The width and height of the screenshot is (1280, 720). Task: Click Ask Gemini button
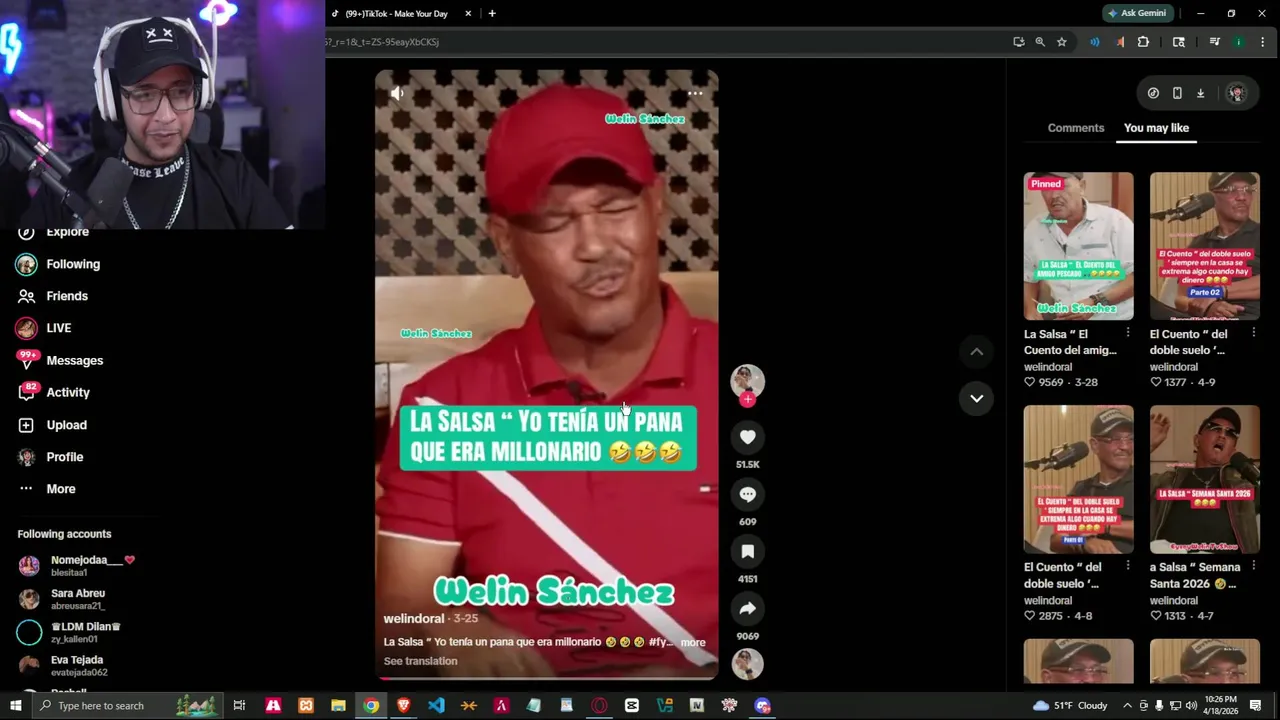point(1138,13)
